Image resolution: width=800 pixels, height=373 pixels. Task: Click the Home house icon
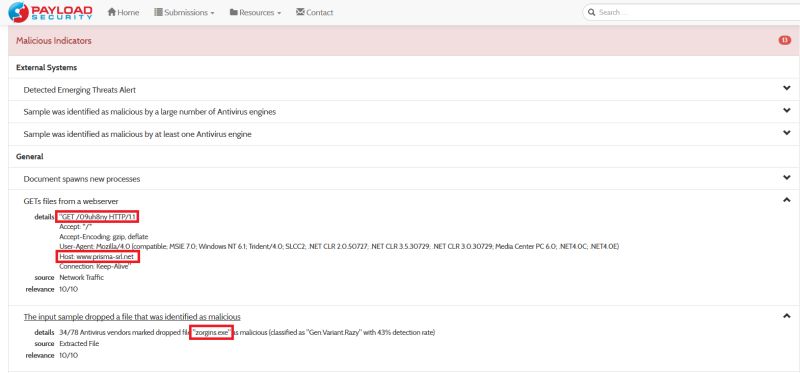point(112,12)
